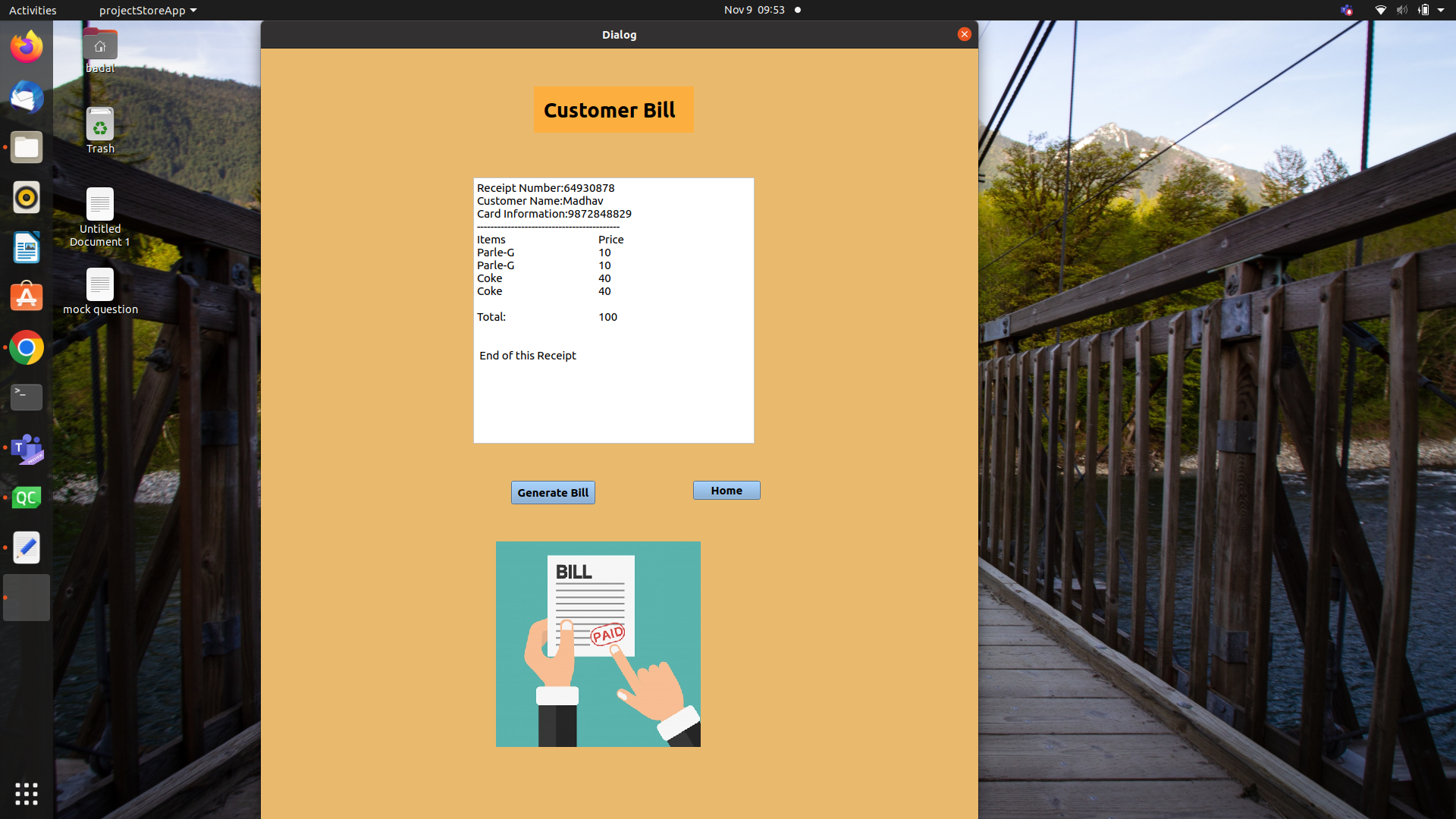Show applications grid
The height and width of the screenshot is (819, 1456).
coord(27,794)
